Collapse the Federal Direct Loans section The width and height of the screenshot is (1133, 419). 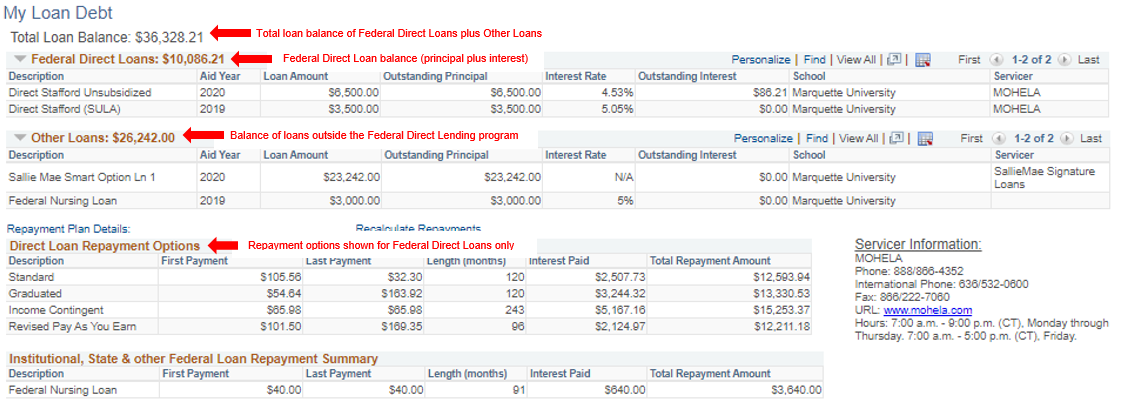tap(19, 59)
